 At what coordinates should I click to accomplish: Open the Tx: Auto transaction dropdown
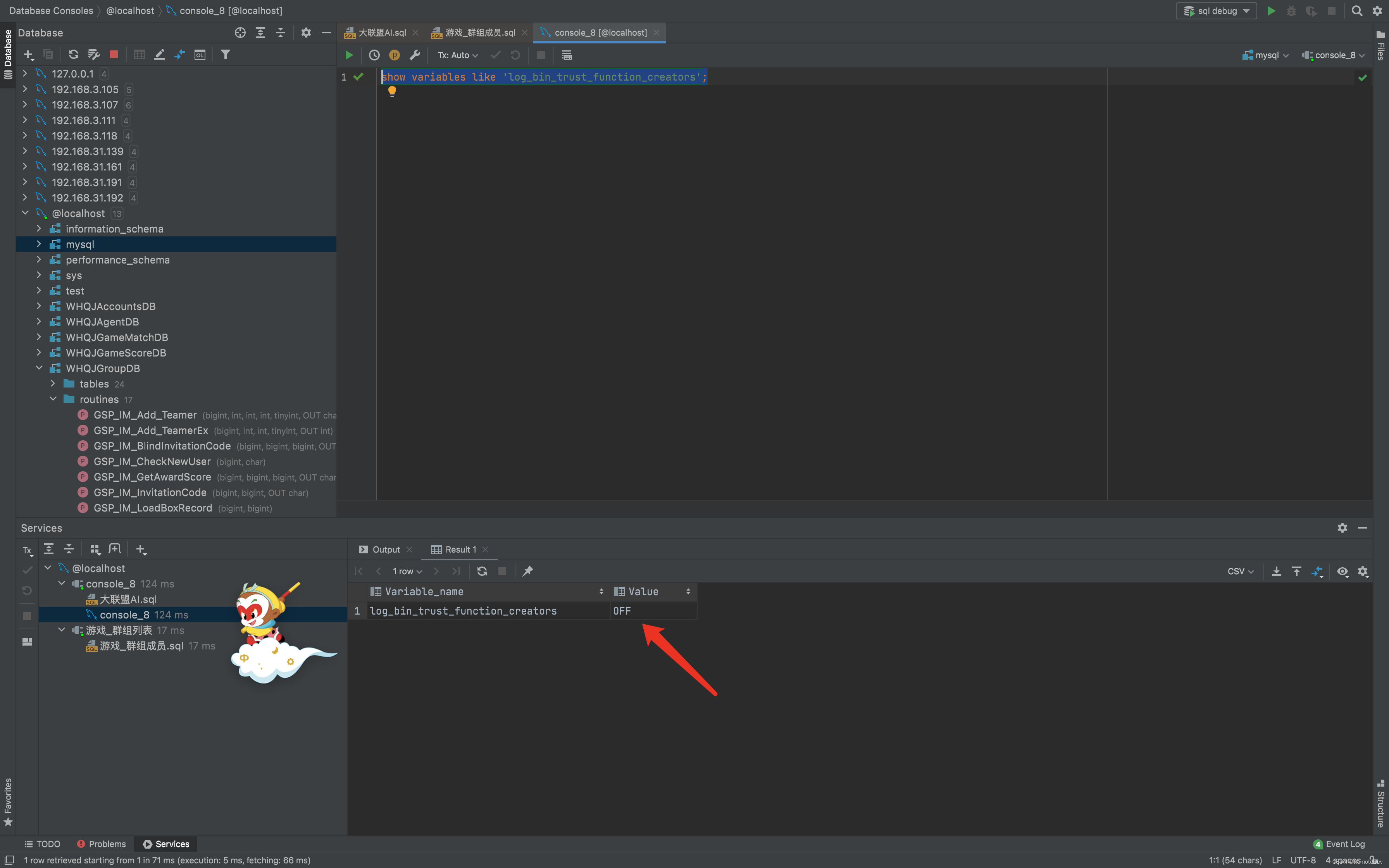pos(457,55)
